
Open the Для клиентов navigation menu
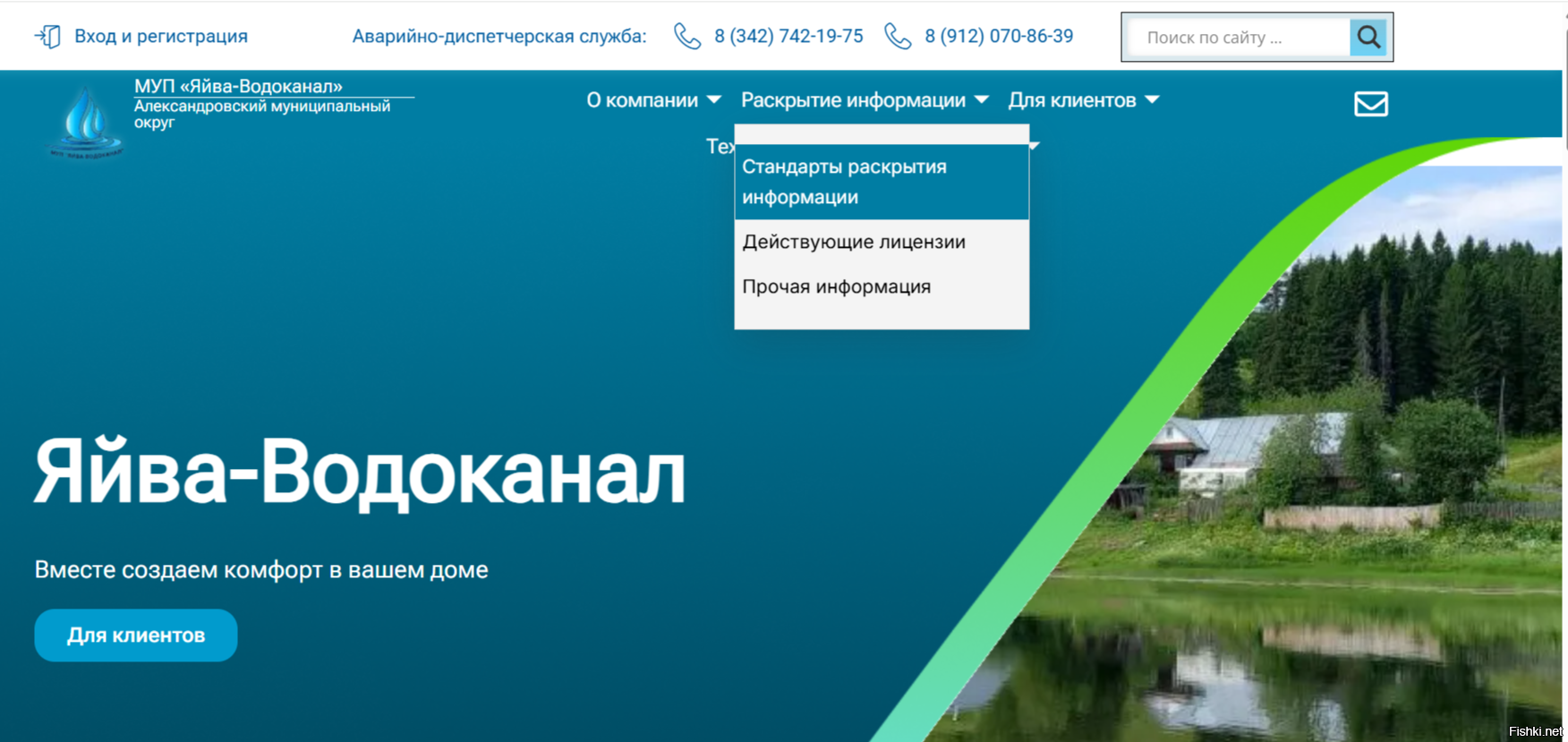click(1072, 100)
